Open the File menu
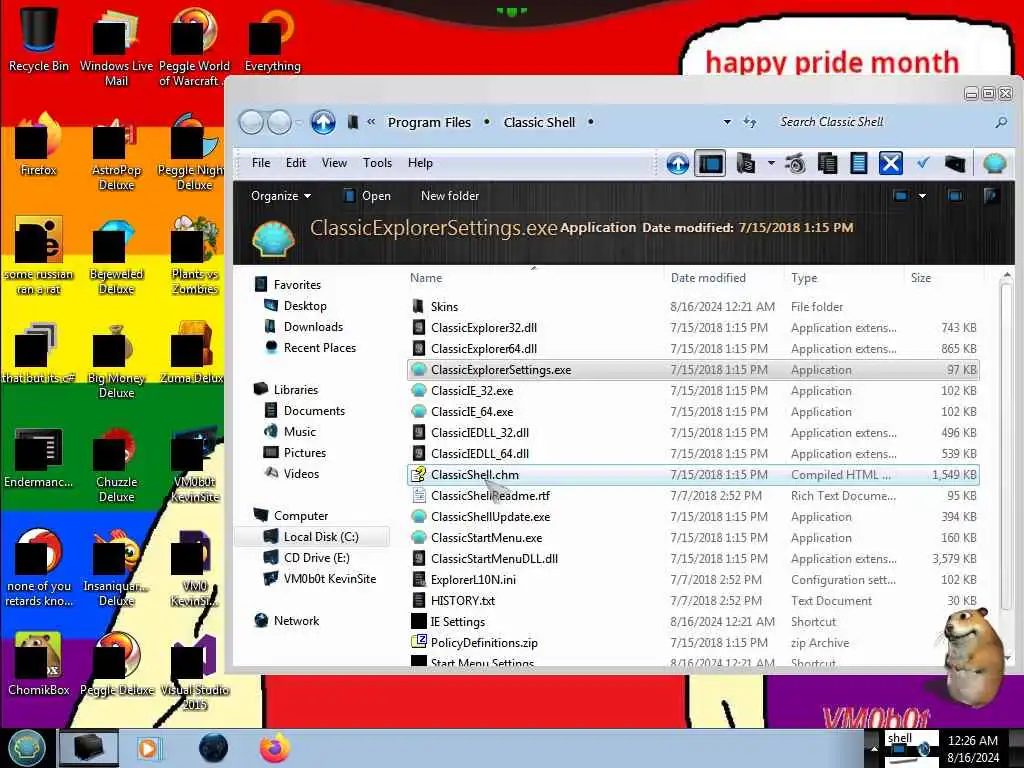This screenshot has width=1024, height=768. coord(261,163)
